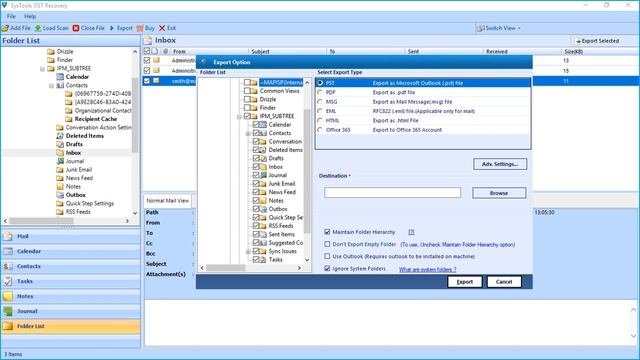Select the PDF export type radio
The height and width of the screenshot is (360, 640).
[x=320, y=92]
